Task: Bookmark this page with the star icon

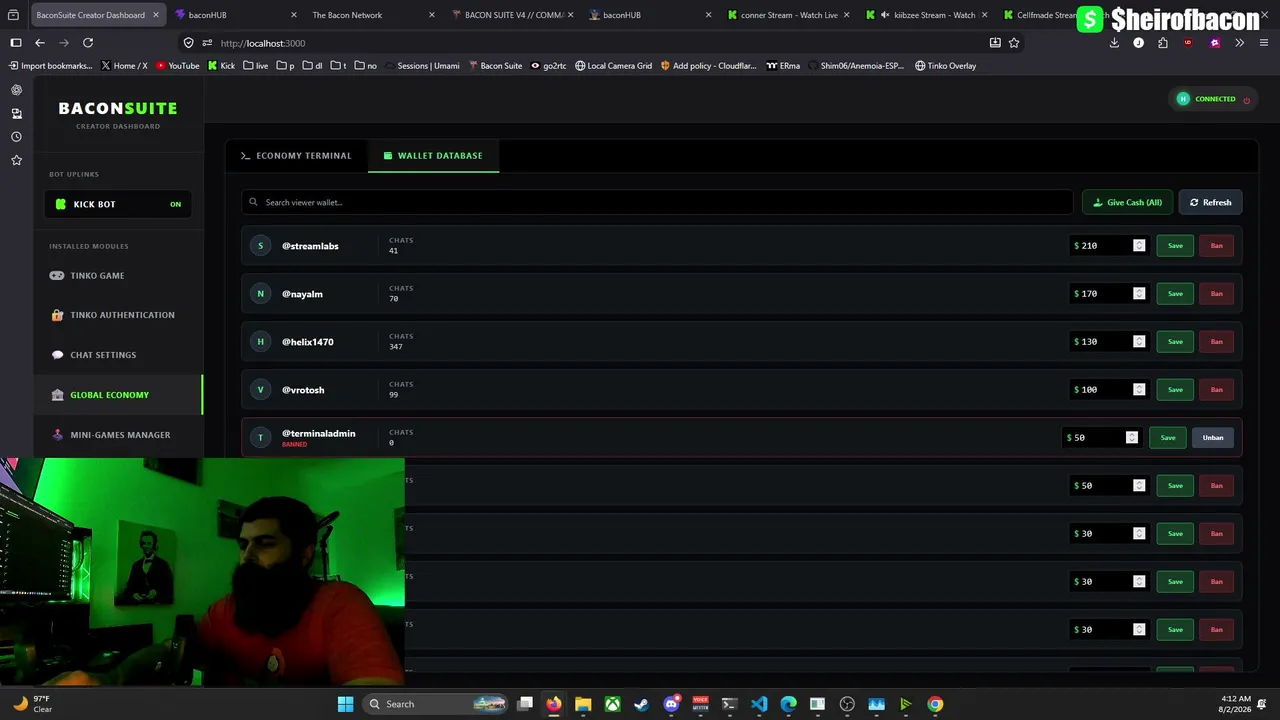Action: pos(1014,43)
